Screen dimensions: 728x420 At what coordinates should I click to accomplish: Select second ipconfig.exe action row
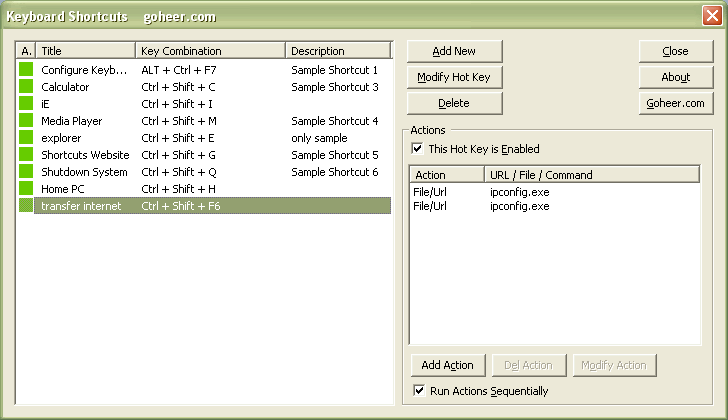[554, 206]
